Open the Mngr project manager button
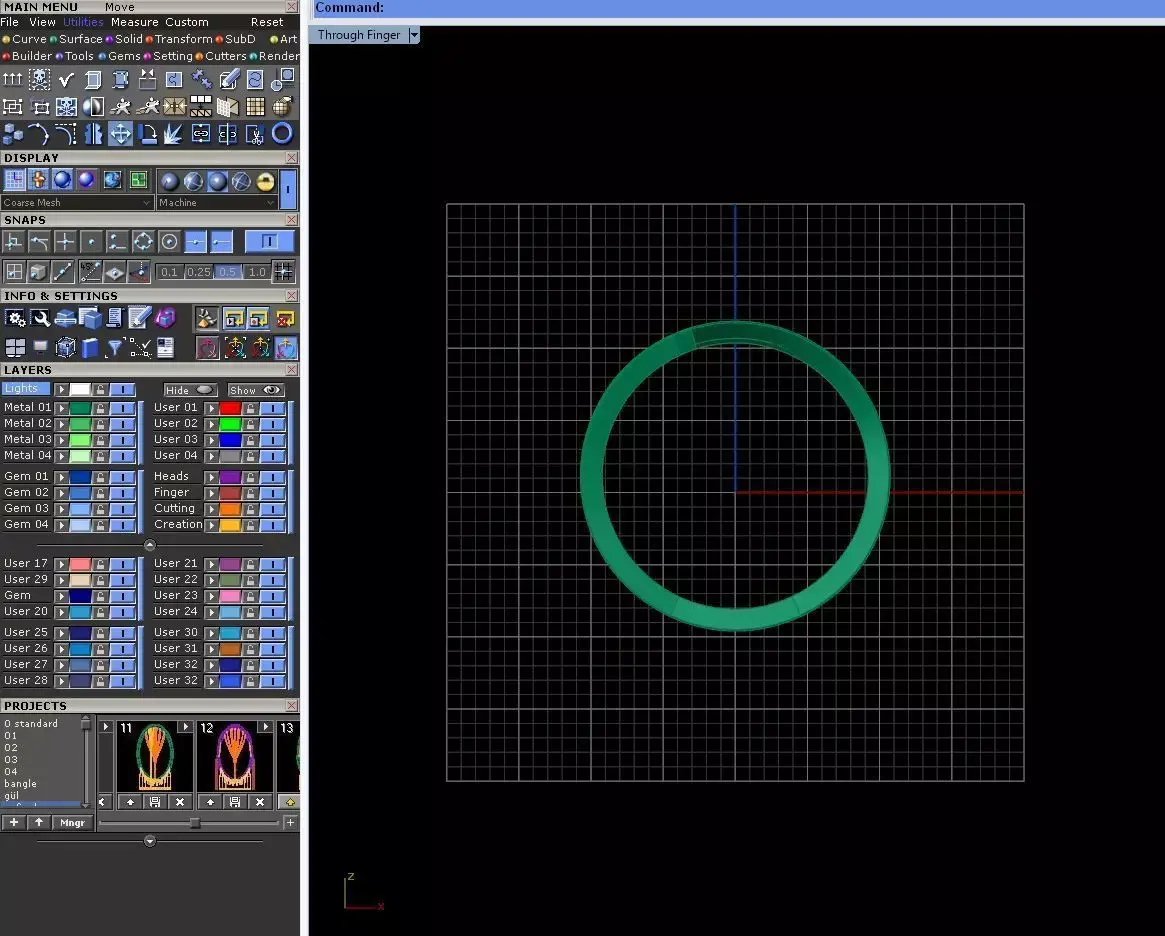 pyautogui.click(x=72, y=822)
